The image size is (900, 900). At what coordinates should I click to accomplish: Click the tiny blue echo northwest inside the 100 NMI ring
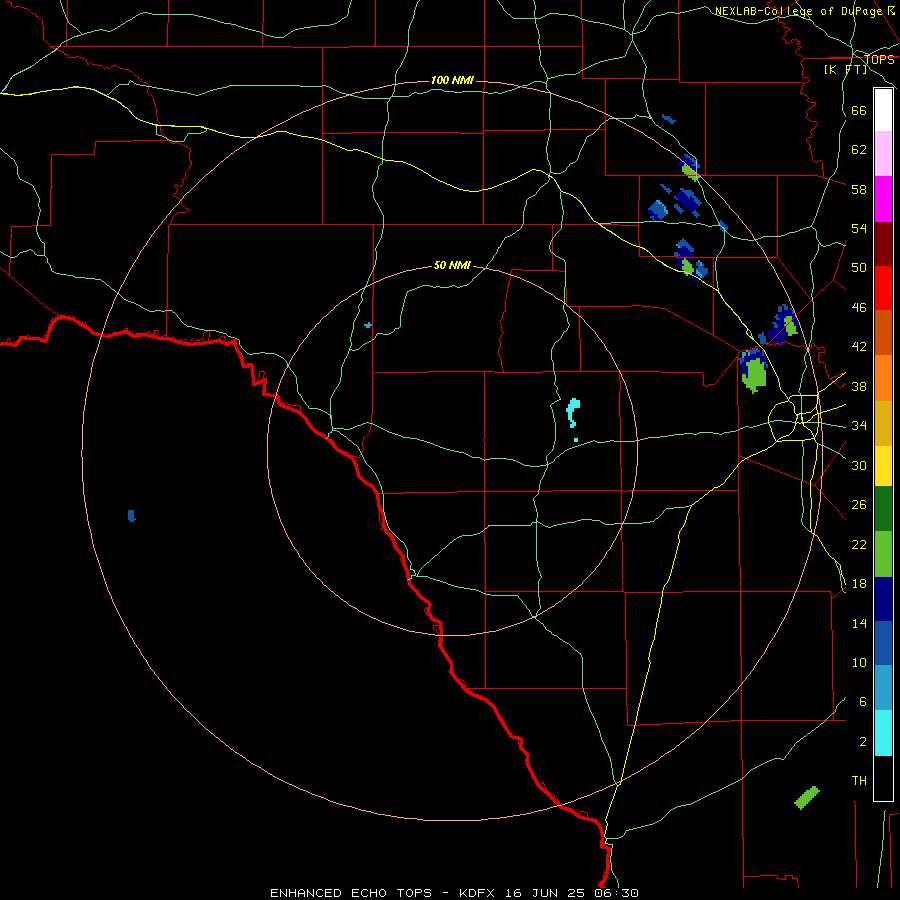click(x=368, y=325)
